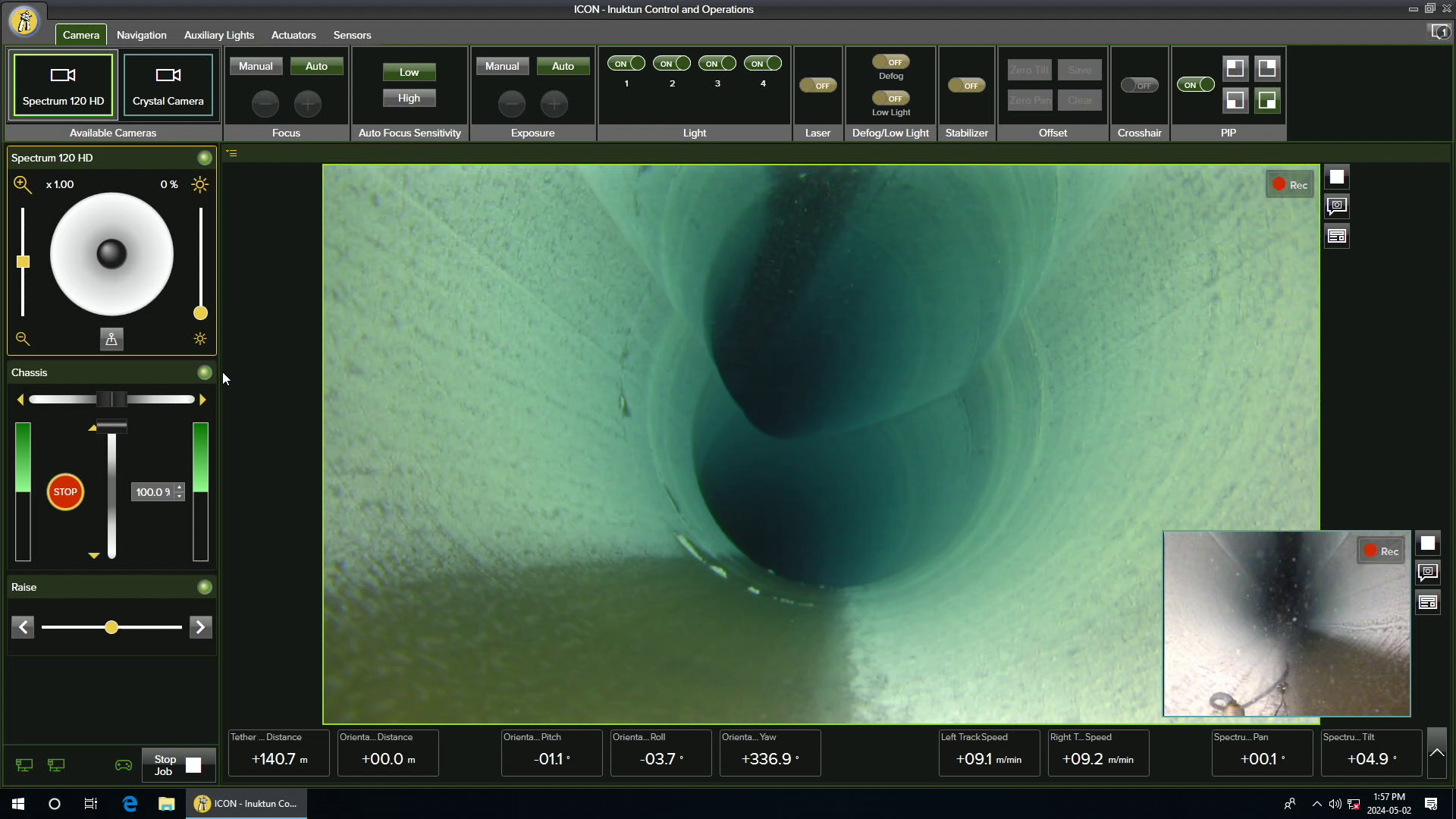Set Exposure to Manual
Image resolution: width=1456 pixels, height=819 pixels.
point(502,66)
